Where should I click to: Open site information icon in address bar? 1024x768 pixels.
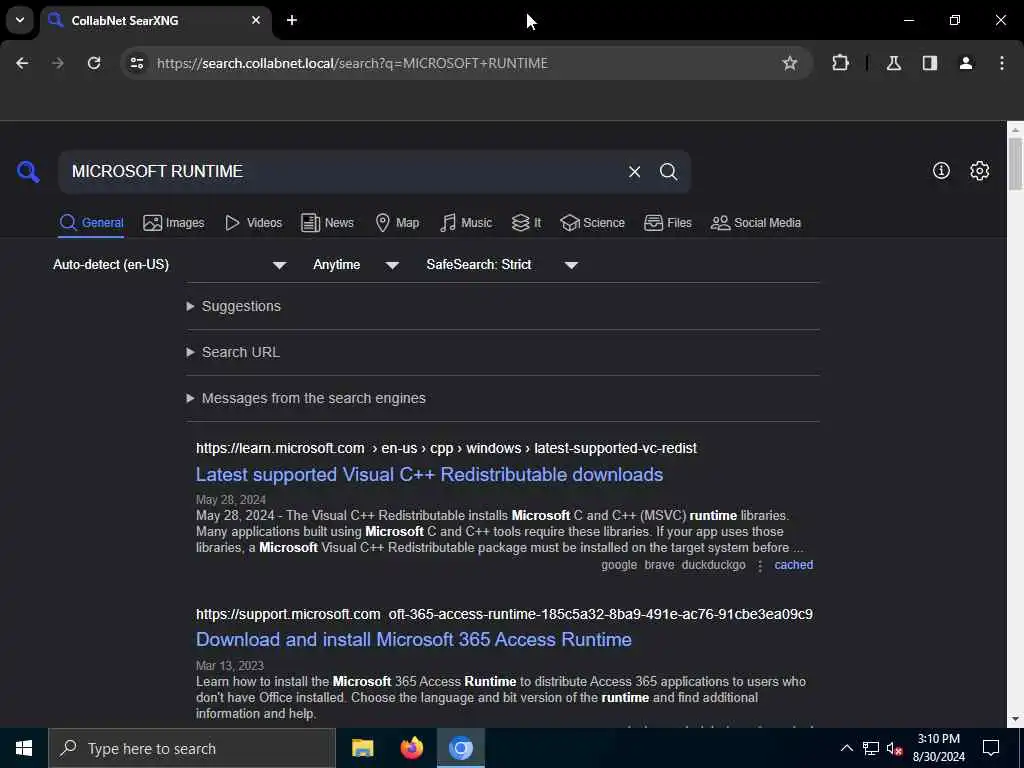point(136,63)
